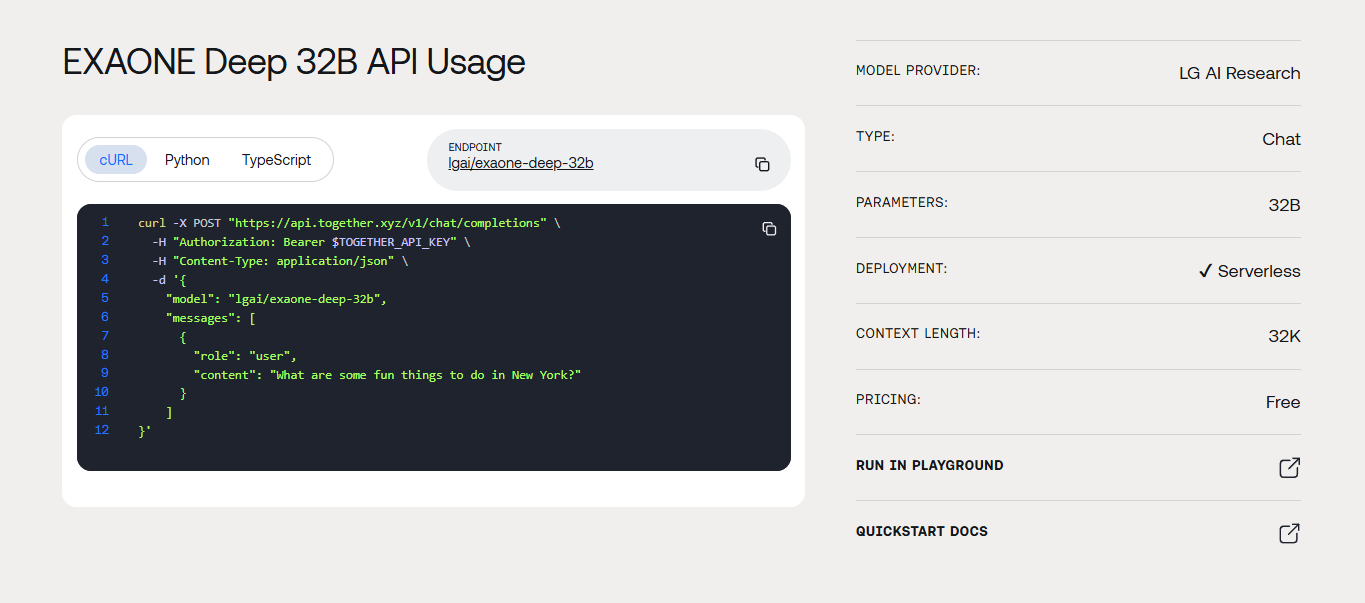Screen dimensions: 1365x603
Task: Click the Chat type value
Action: pos(1281,139)
